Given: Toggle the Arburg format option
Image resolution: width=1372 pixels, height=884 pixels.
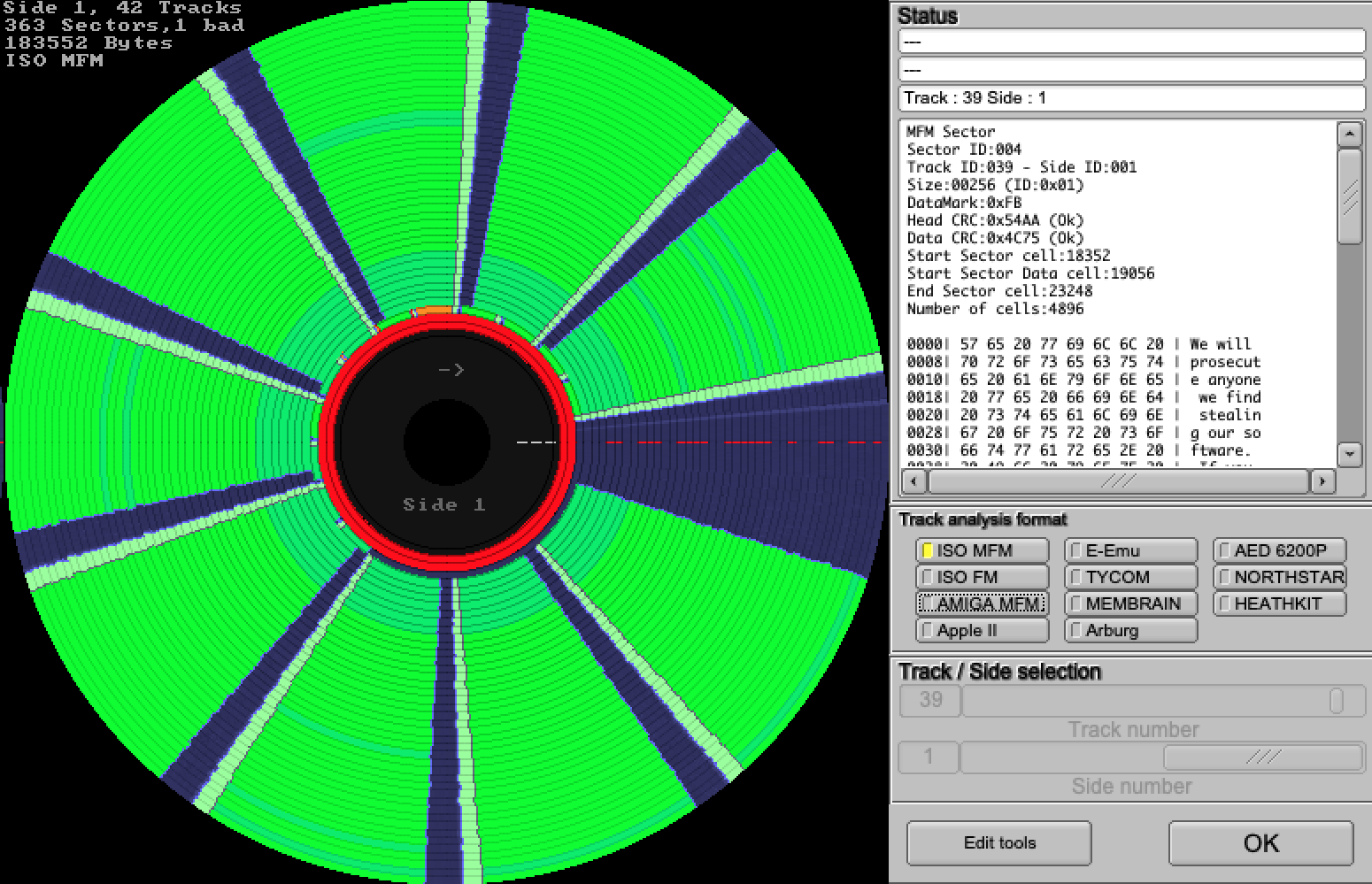Looking at the screenshot, I should click(1130, 630).
